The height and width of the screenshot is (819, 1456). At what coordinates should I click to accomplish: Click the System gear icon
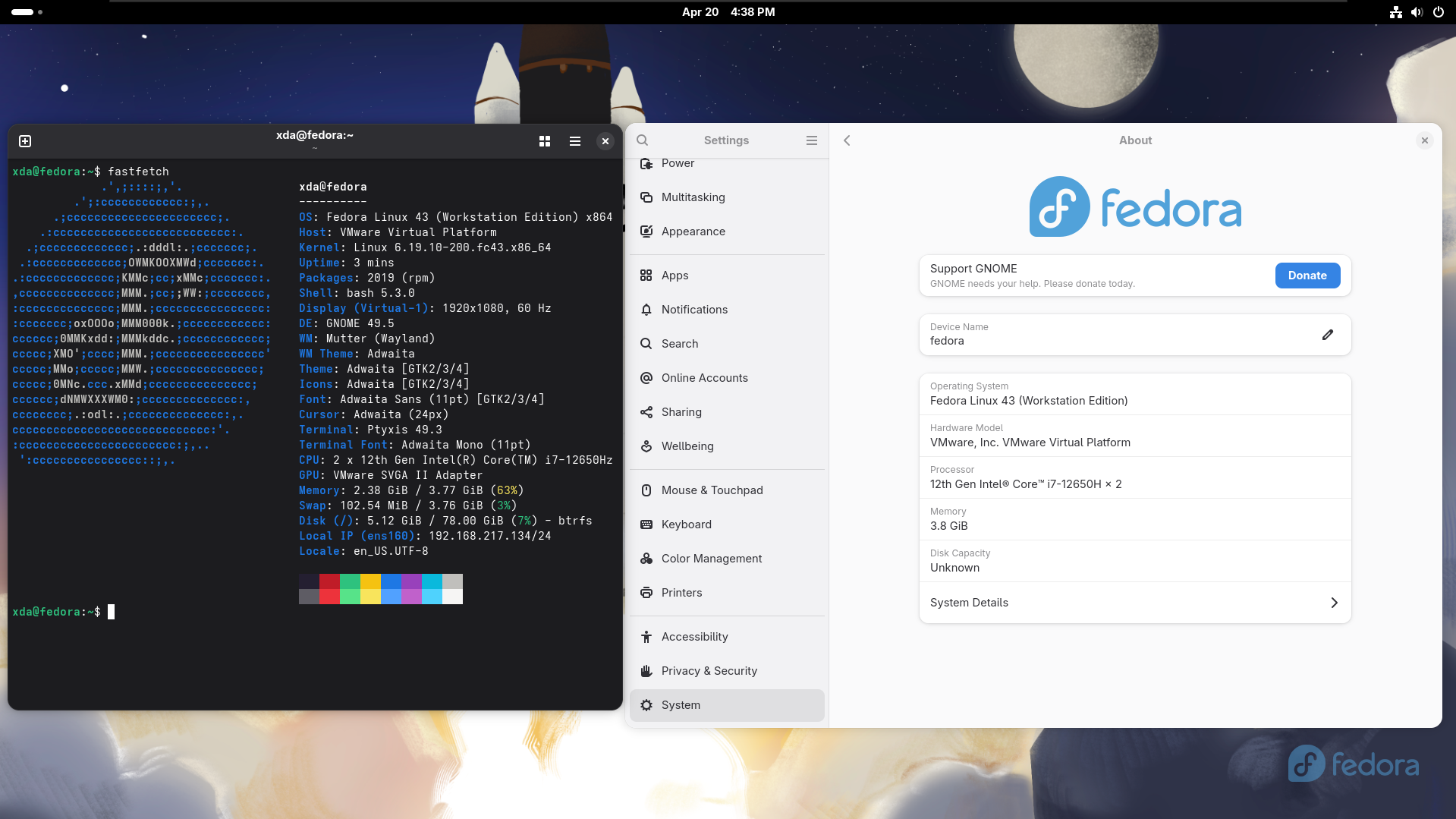(646, 705)
